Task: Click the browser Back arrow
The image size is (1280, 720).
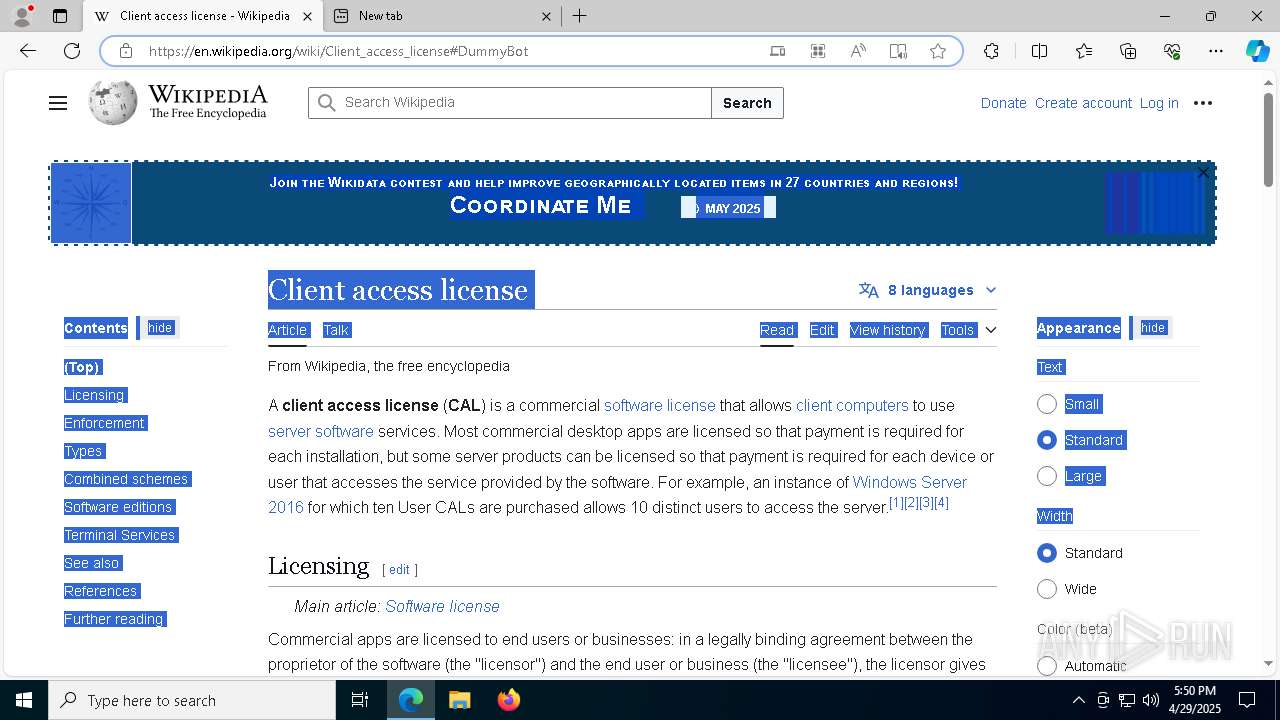Action: coord(28,51)
